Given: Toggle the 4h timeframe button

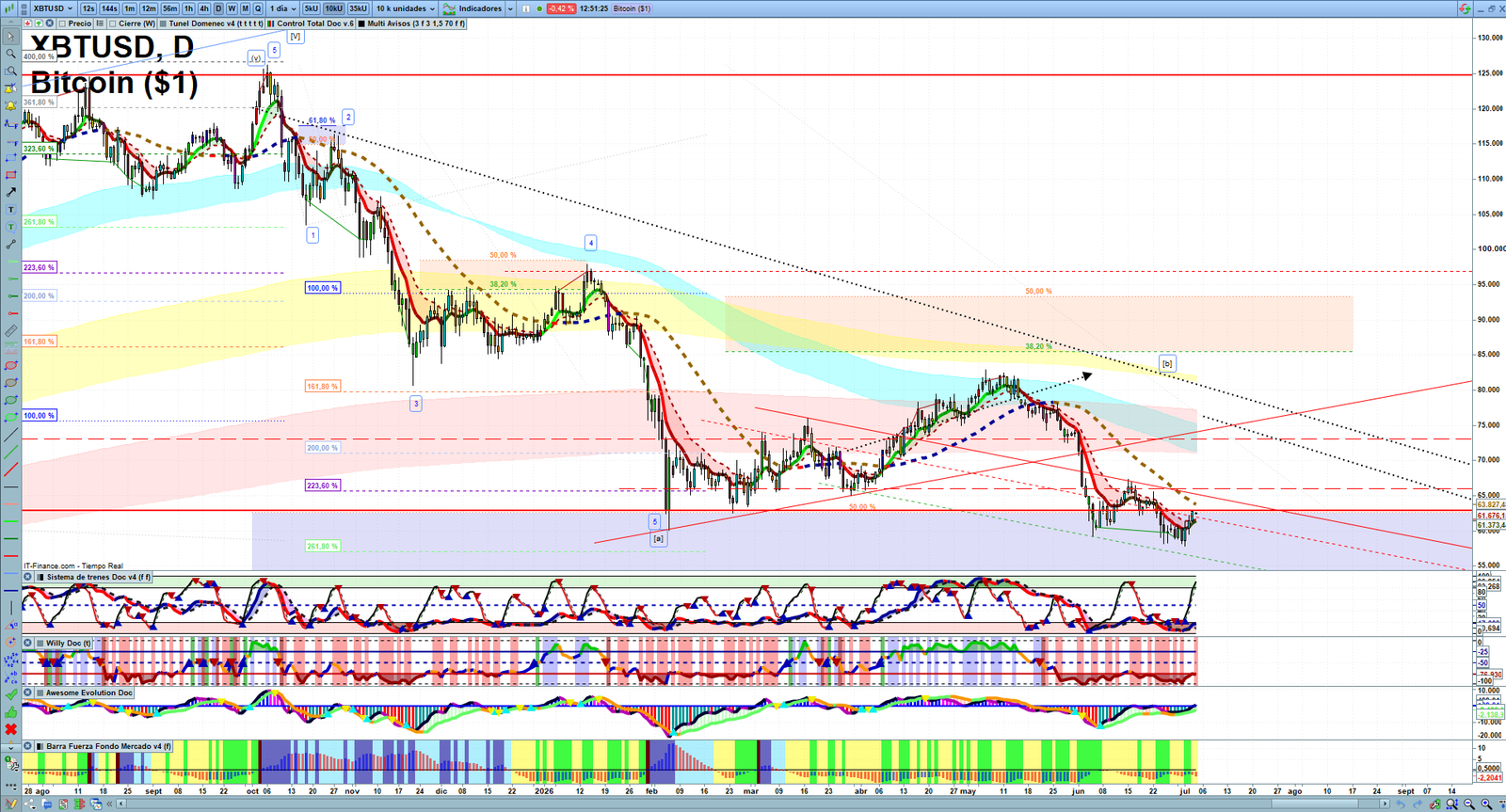Looking at the screenshot, I should tap(203, 8).
